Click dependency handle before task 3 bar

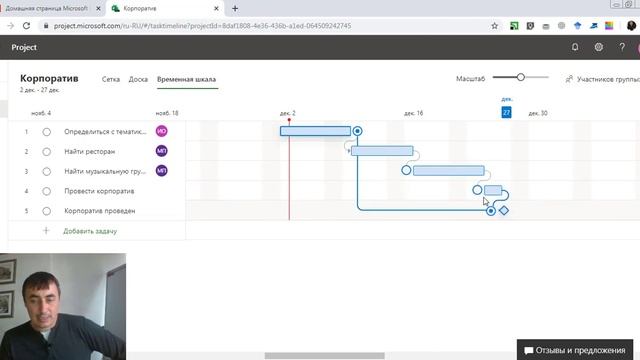[x=406, y=170]
